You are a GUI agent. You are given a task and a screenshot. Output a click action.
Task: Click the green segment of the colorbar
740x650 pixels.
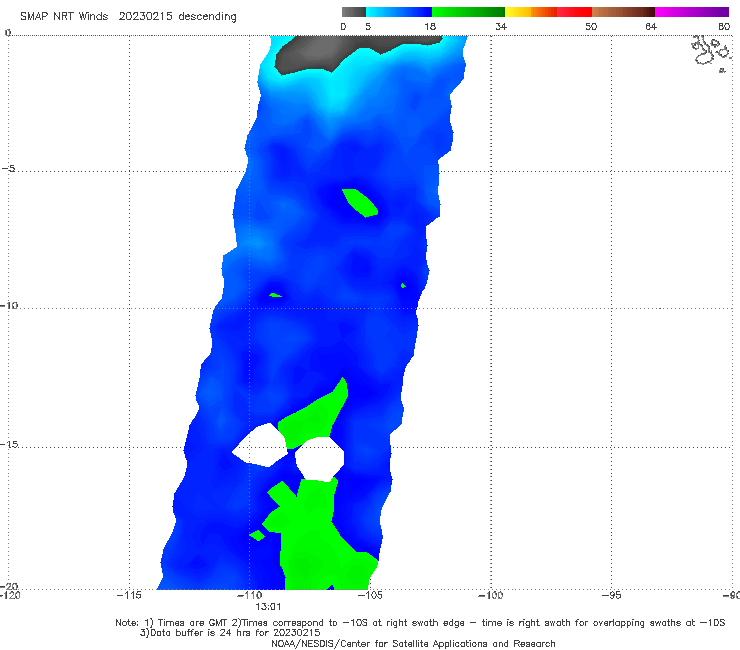(468, 12)
